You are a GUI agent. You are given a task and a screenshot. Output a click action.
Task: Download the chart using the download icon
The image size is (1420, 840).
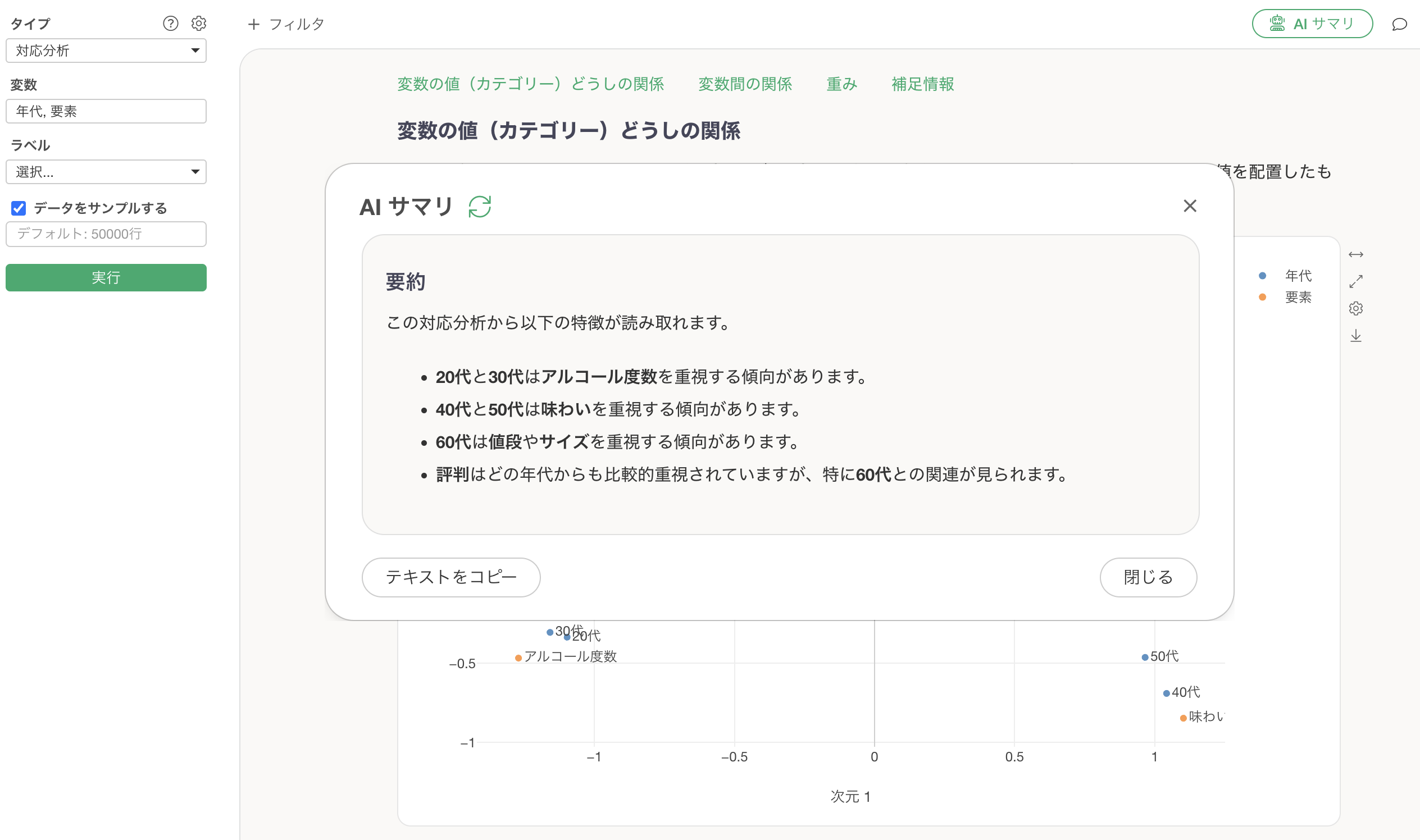[1357, 336]
